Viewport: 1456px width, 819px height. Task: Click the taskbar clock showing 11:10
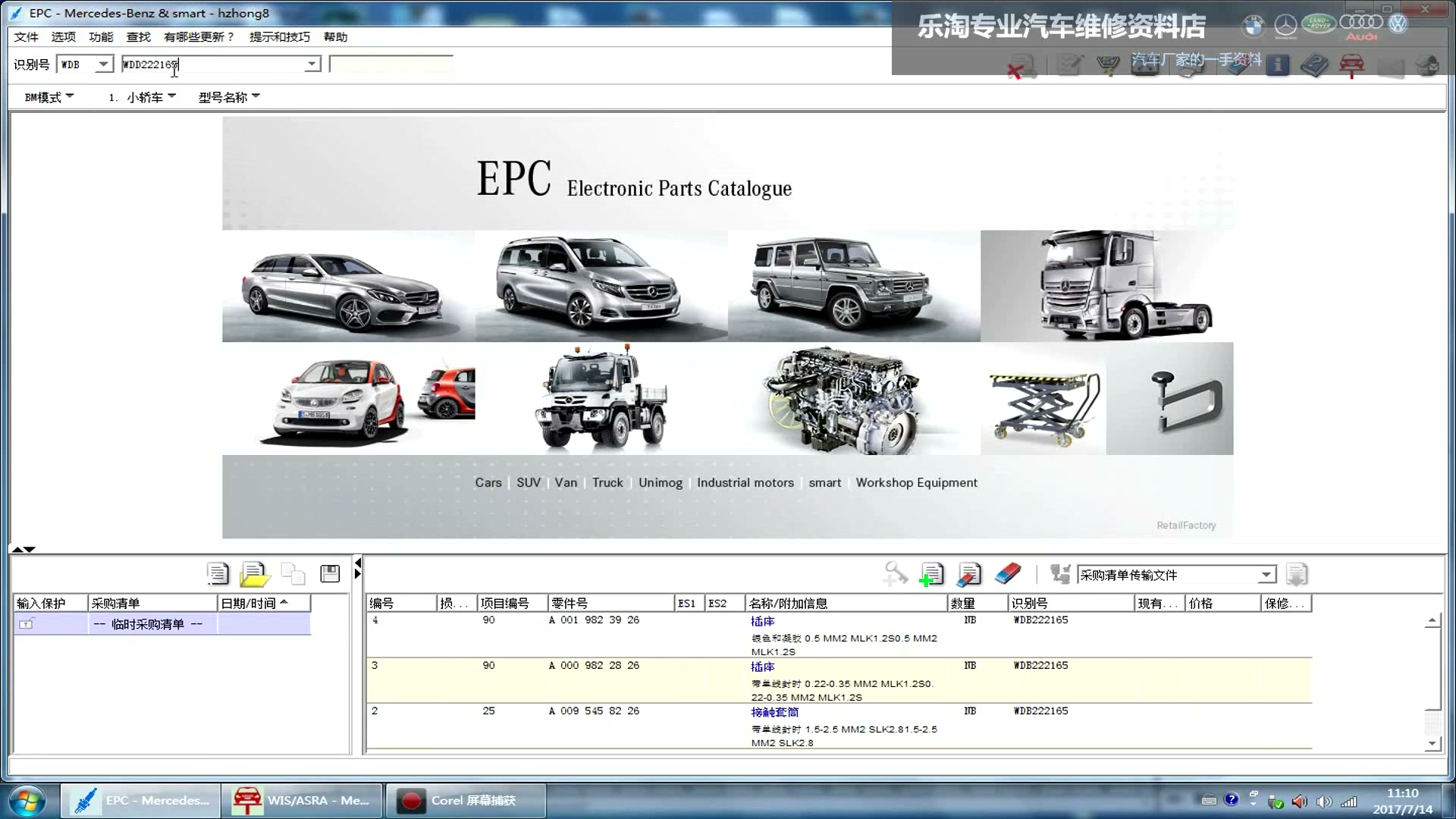(1402, 801)
